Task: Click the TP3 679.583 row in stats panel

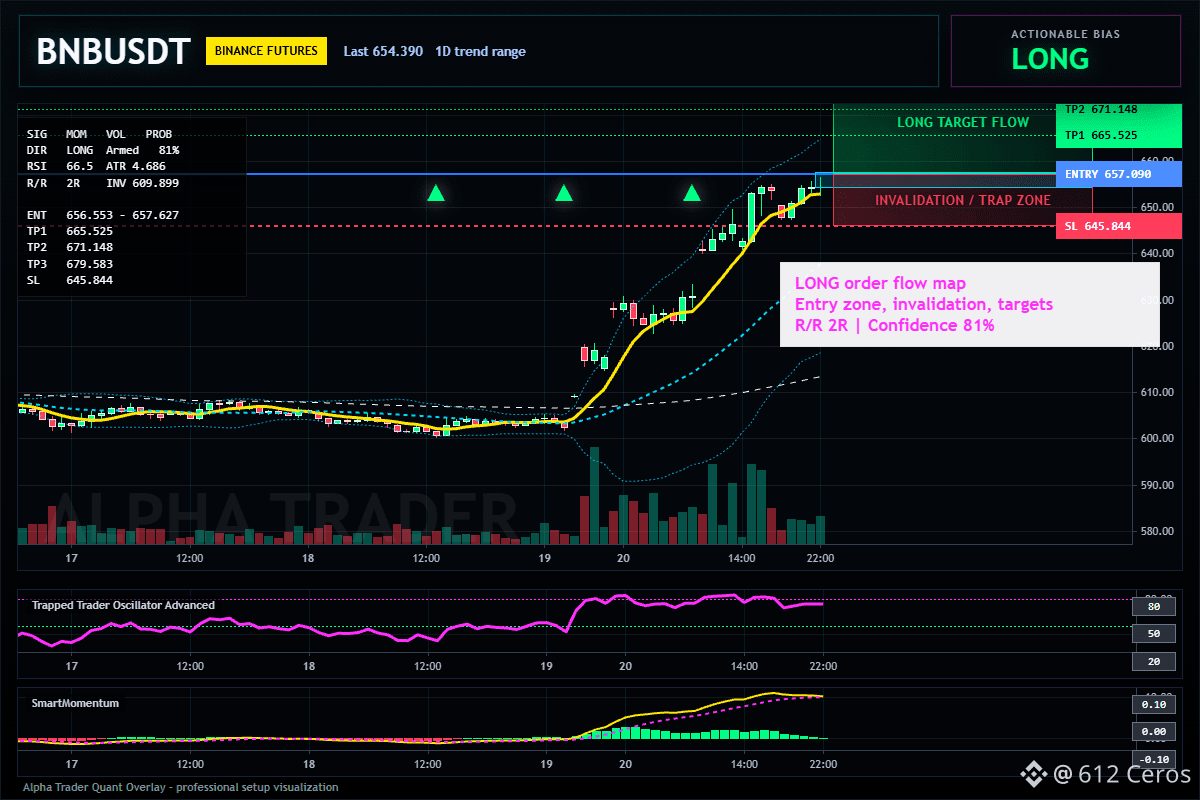Action: click(x=70, y=264)
